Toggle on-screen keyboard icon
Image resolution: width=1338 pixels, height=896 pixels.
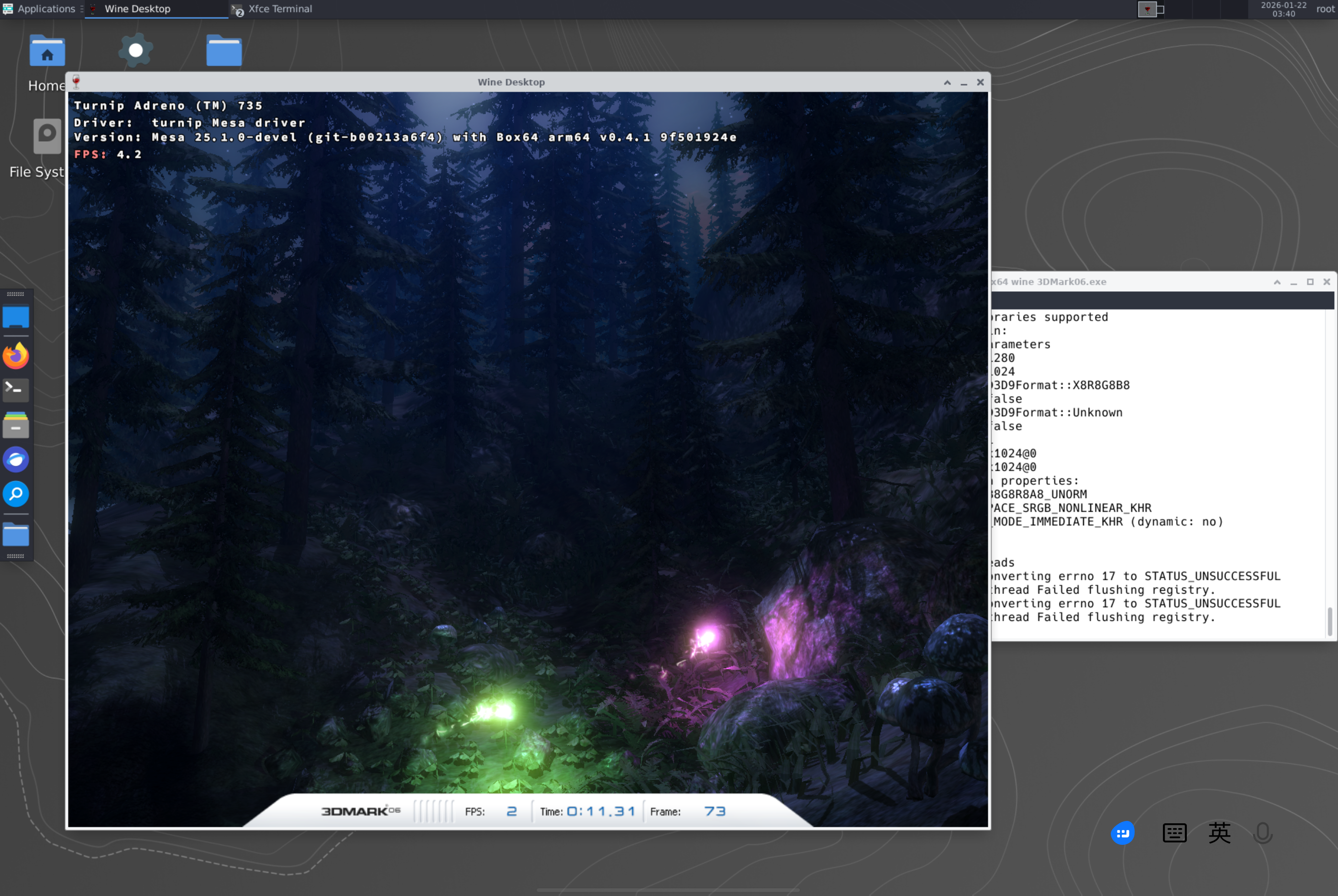pyautogui.click(x=1174, y=832)
